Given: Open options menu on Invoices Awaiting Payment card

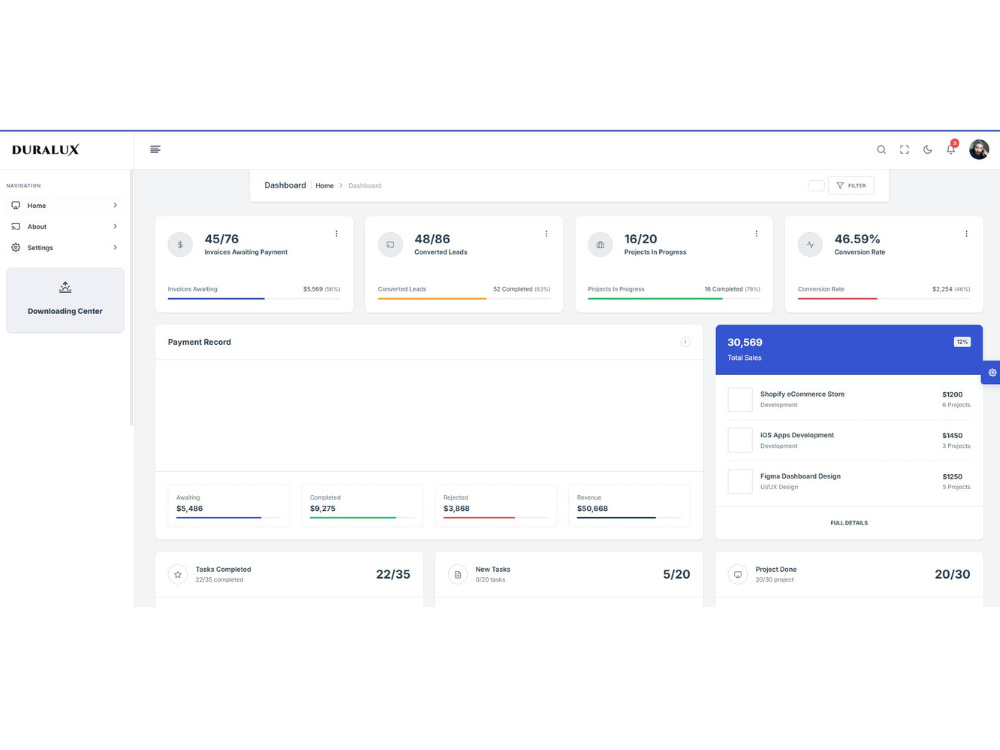Looking at the screenshot, I should [336, 234].
